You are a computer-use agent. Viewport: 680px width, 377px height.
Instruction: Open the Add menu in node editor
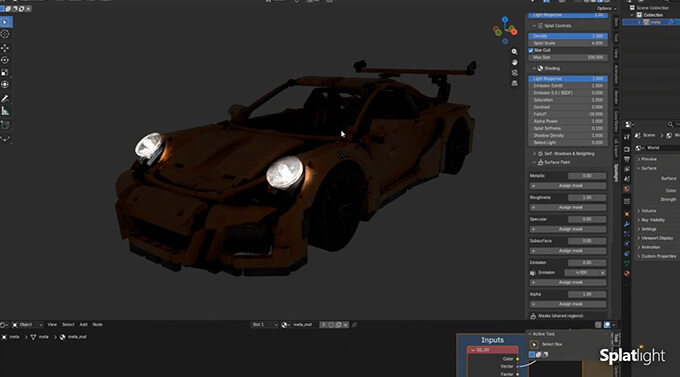pyautogui.click(x=83, y=325)
